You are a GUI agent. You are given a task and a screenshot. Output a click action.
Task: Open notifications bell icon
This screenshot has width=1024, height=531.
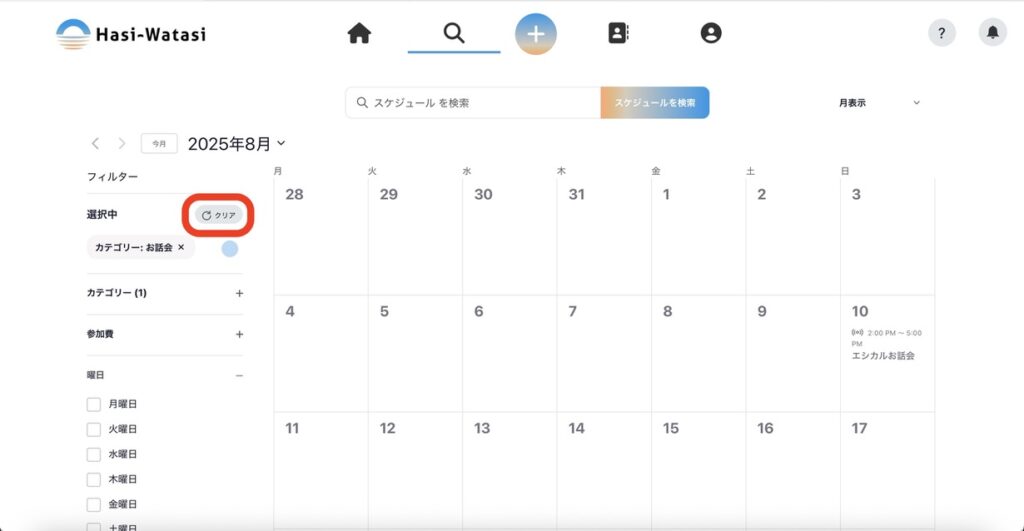[992, 33]
